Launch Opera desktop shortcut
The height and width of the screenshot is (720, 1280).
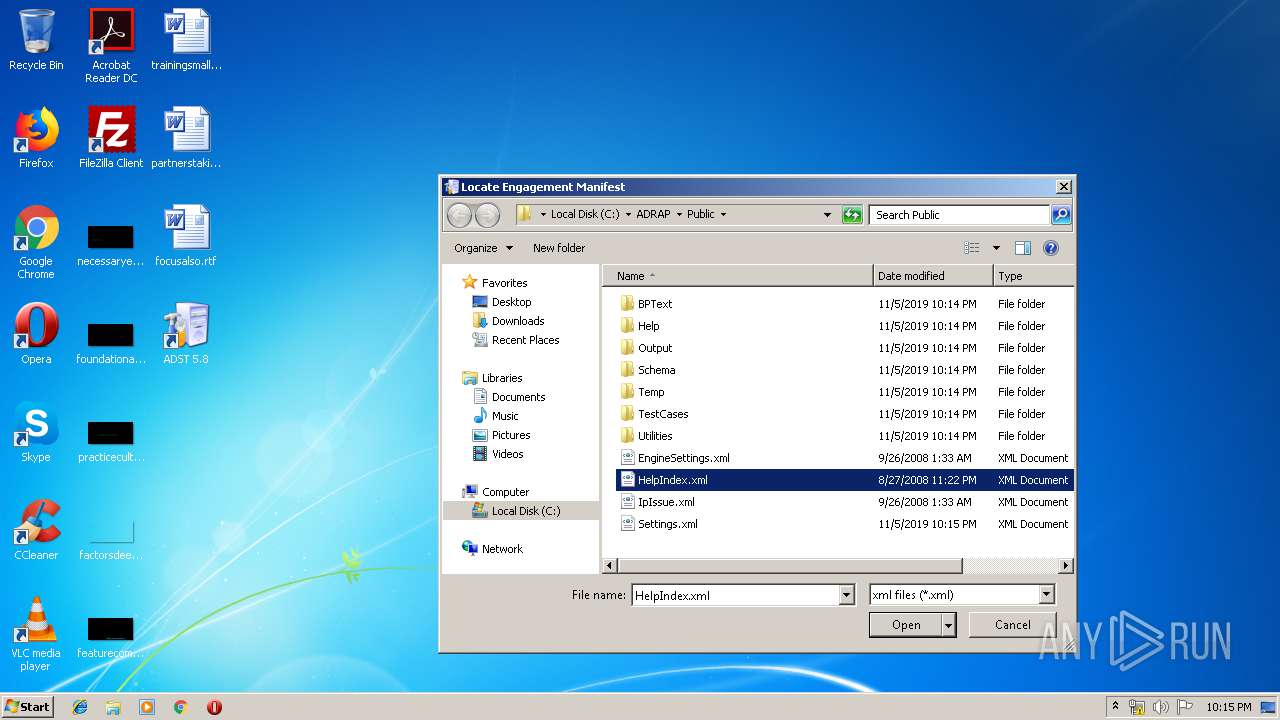coord(36,334)
